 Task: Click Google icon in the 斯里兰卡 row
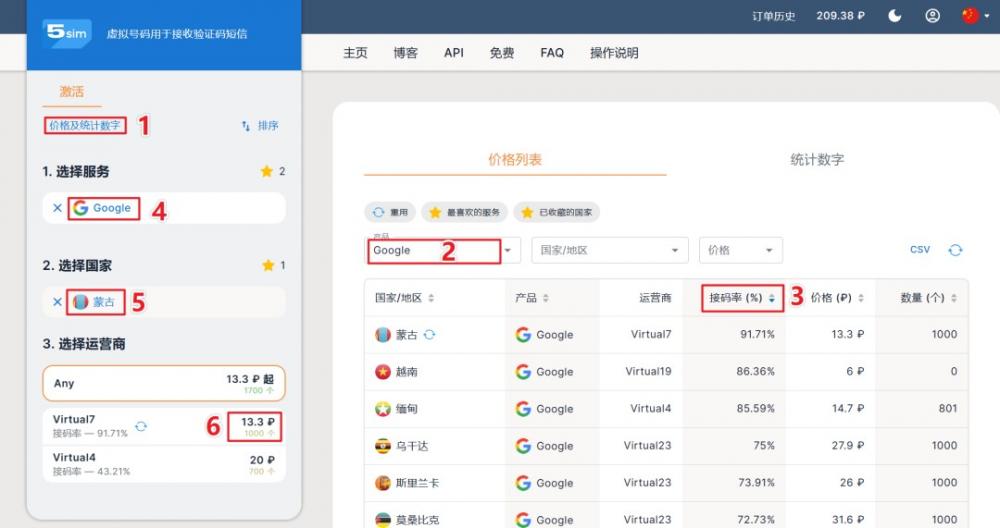click(x=523, y=483)
